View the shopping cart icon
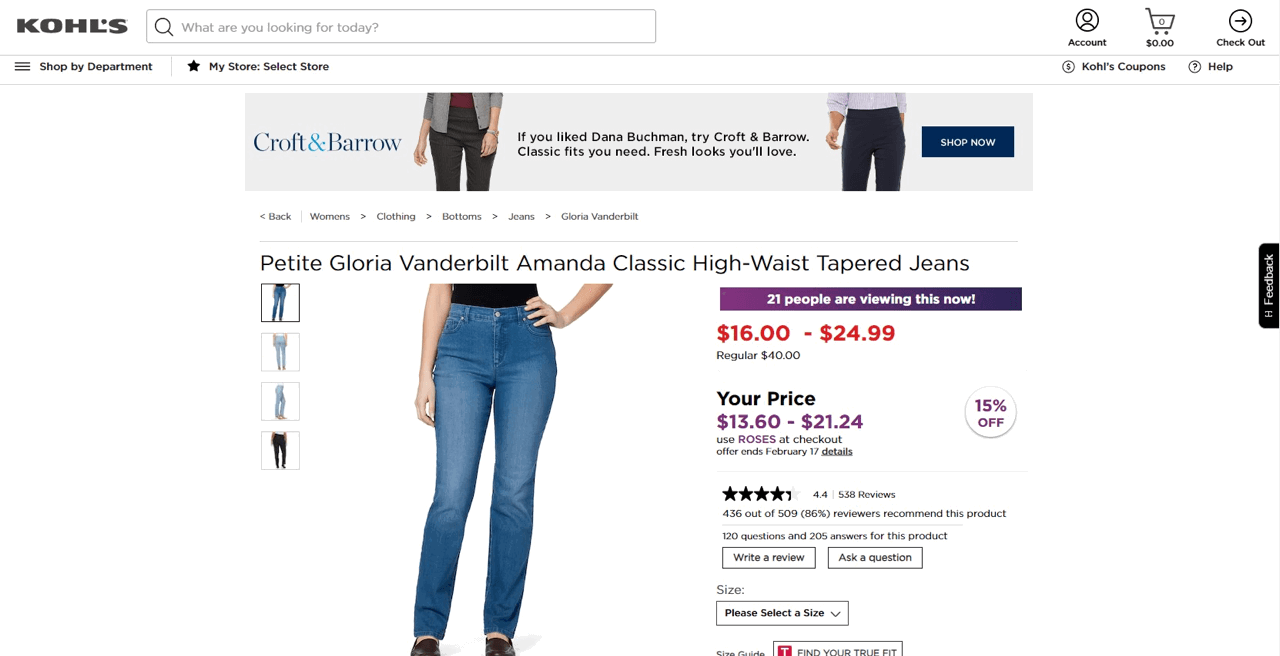The height and width of the screenshot is (656, 1280). [x=1159, y=20]
